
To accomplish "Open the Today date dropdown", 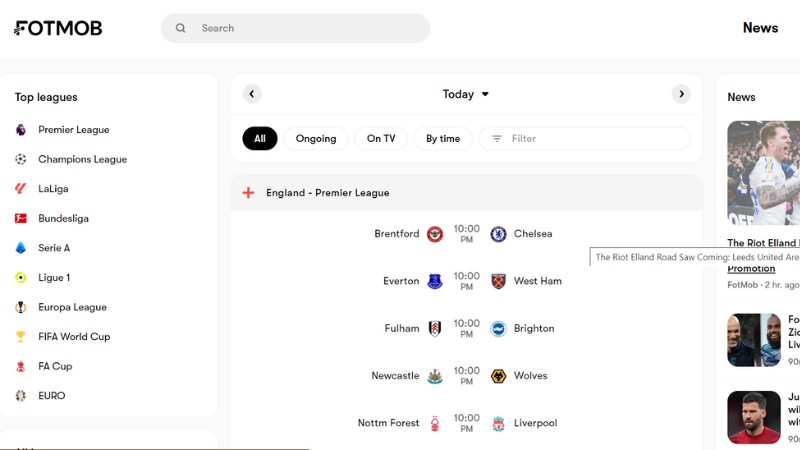I will coord(466,94).
